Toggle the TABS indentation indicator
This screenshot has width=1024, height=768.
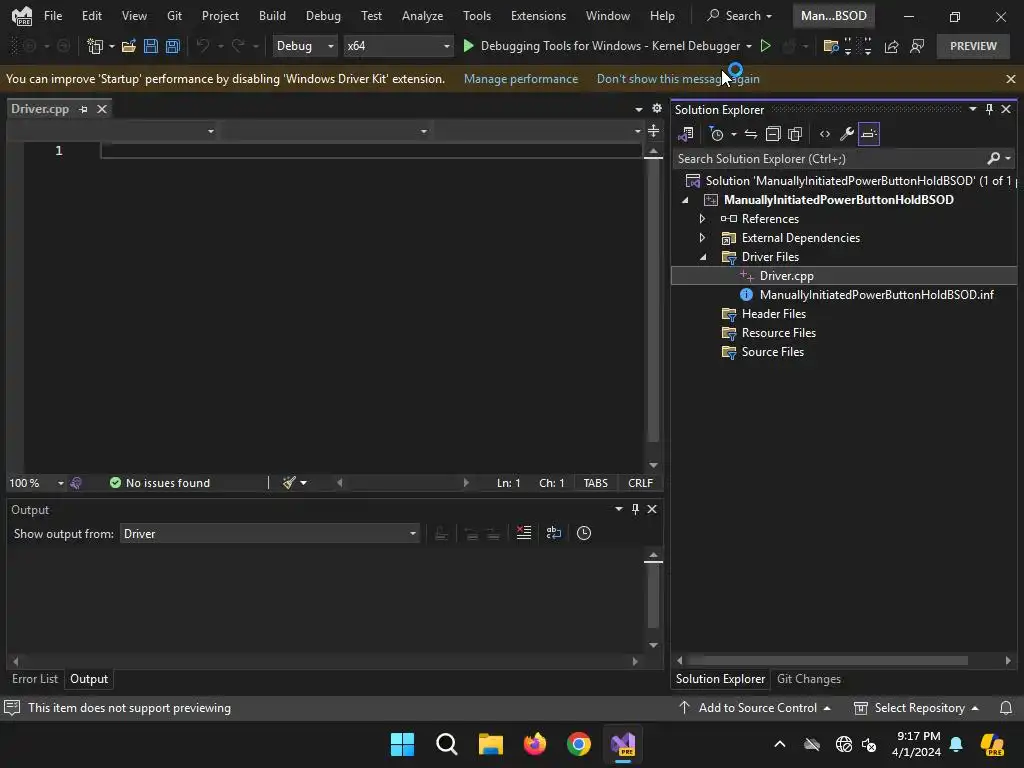click(x=596, y=483)
